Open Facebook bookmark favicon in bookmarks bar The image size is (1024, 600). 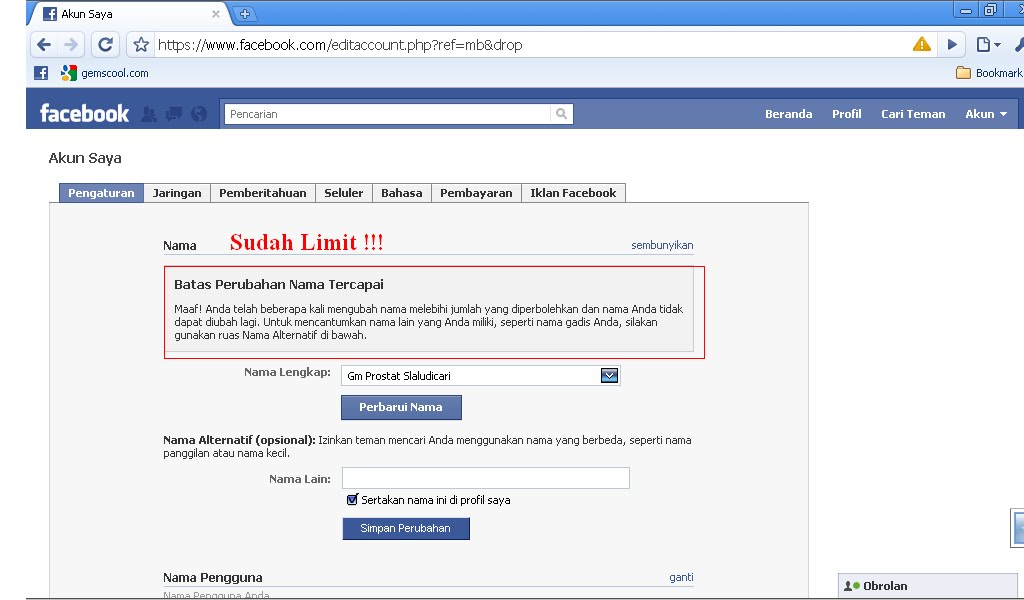point(40,73)
